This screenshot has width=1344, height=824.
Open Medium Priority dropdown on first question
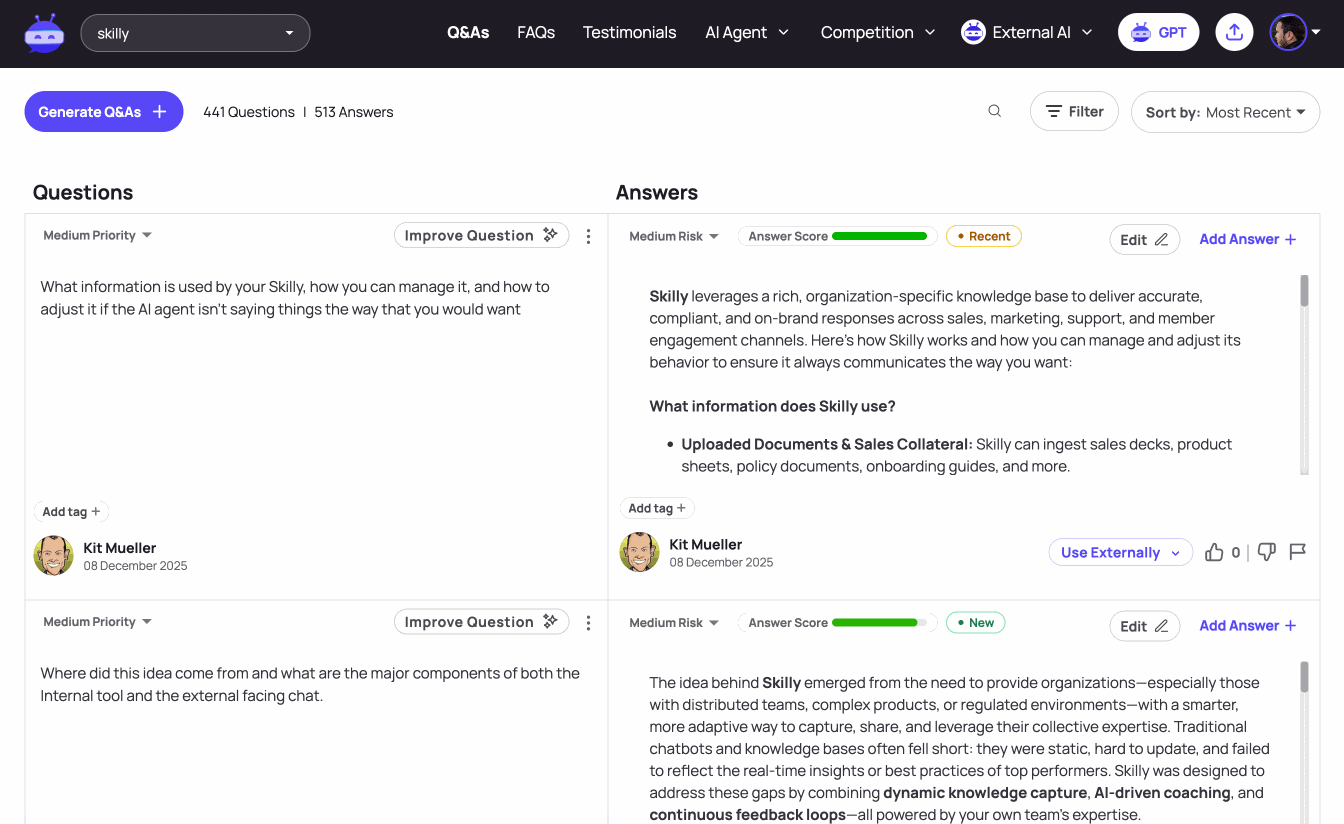pyautogui.click(x=97, y=236)
